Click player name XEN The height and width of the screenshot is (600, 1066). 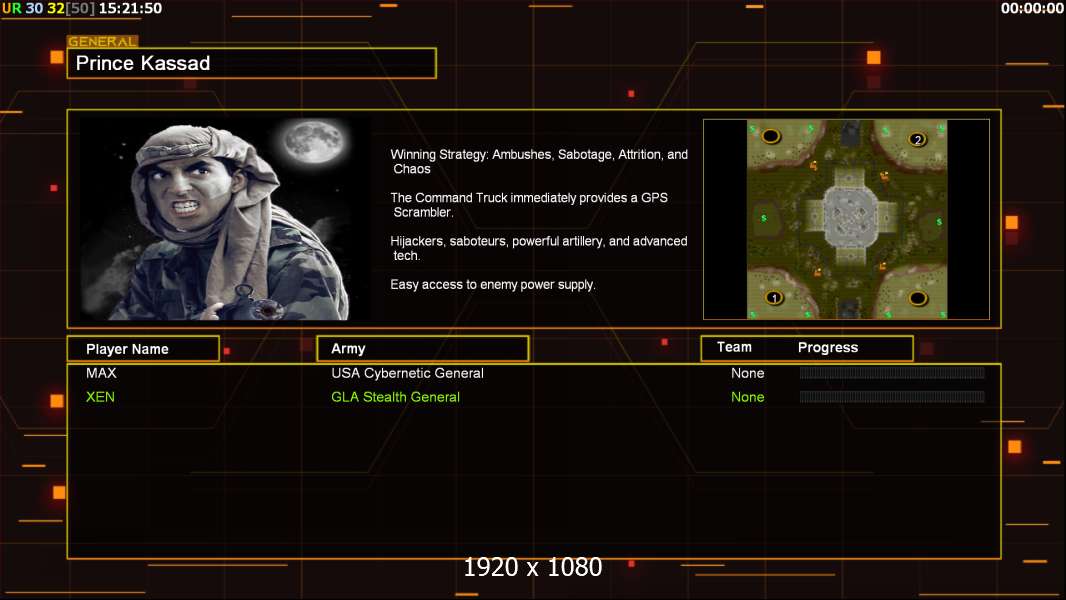(100, 397)
